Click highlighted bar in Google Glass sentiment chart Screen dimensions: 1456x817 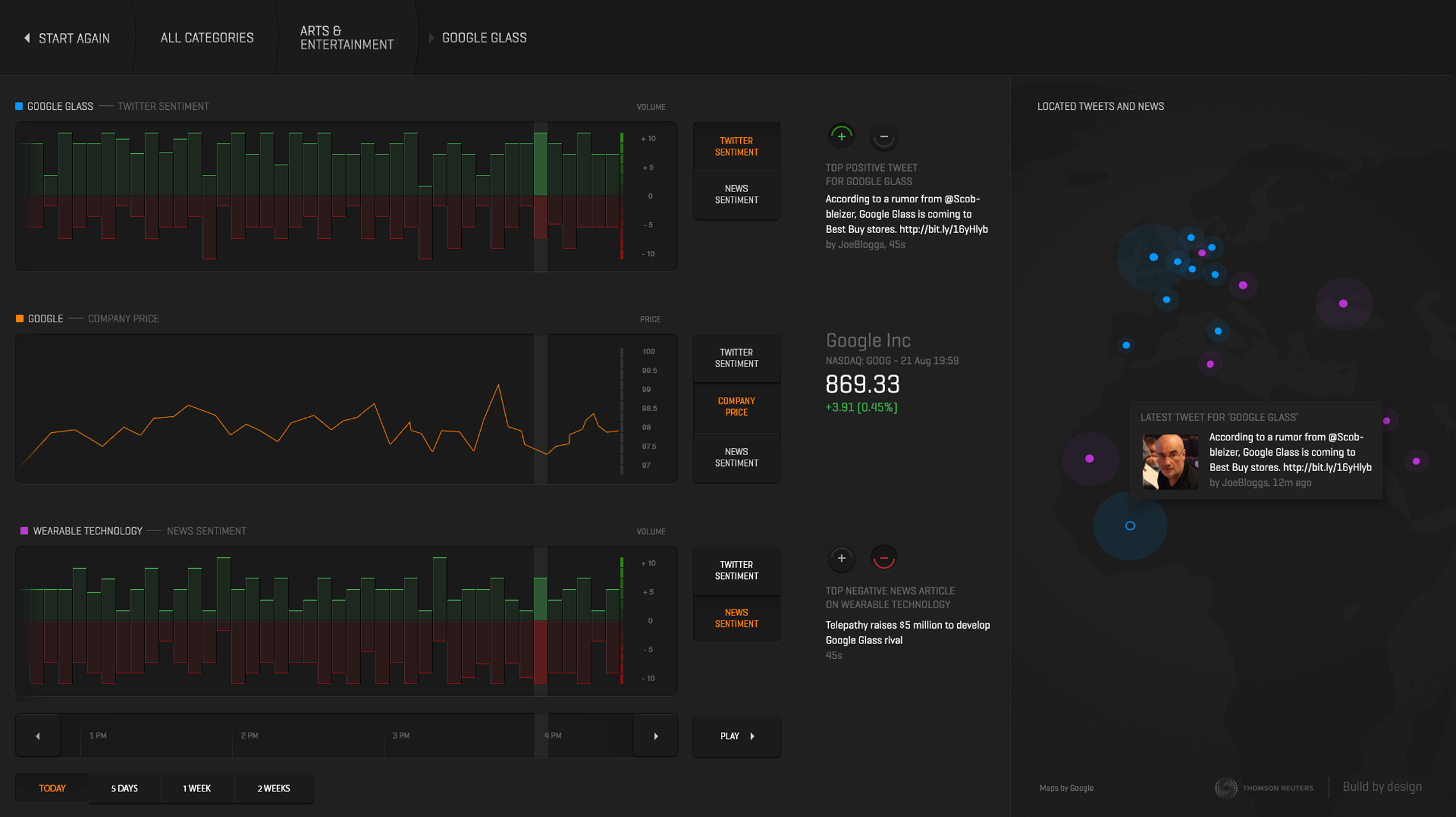coord(540,185)
